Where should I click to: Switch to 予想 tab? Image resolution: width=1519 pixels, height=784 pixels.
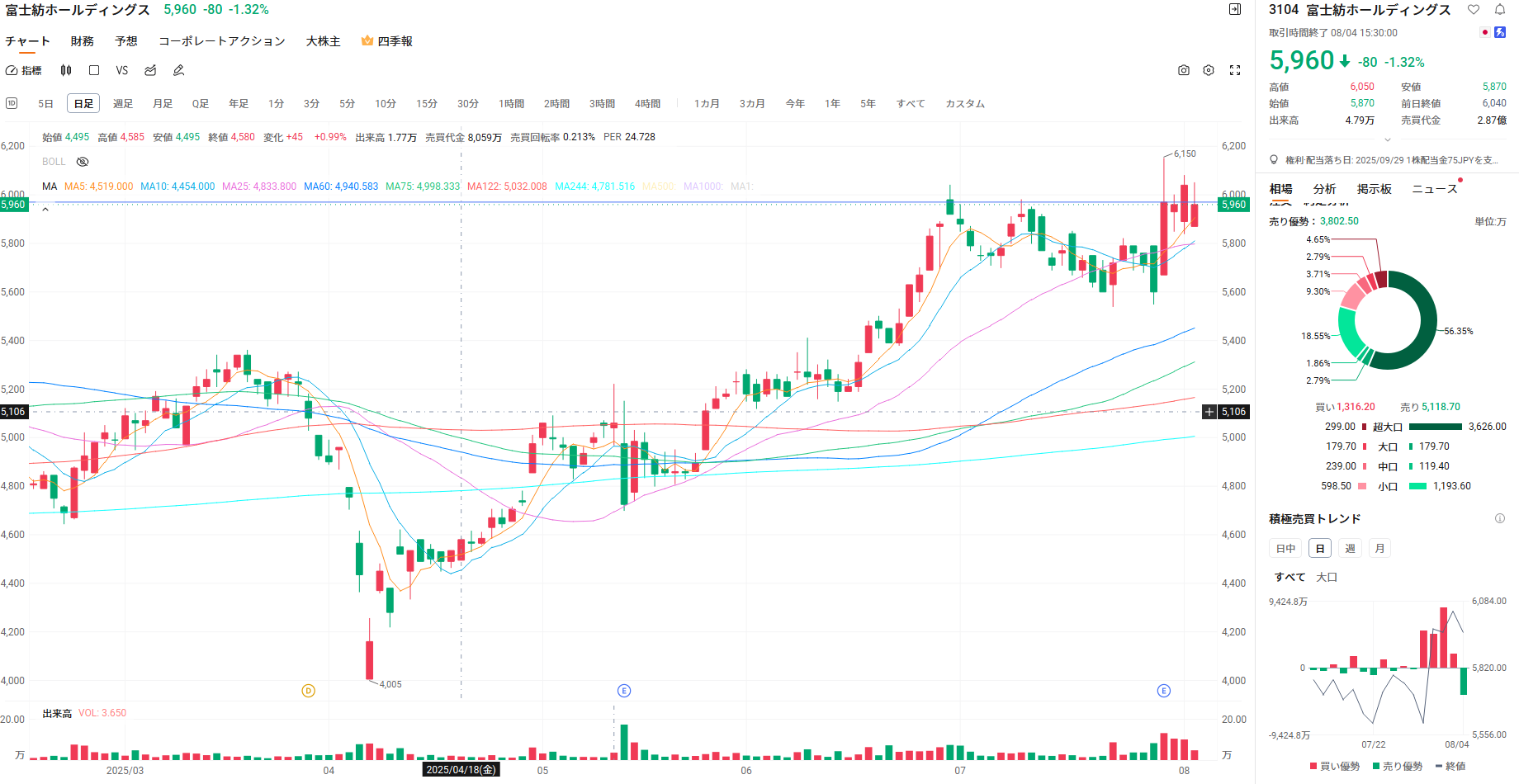(x=126, y=40)
